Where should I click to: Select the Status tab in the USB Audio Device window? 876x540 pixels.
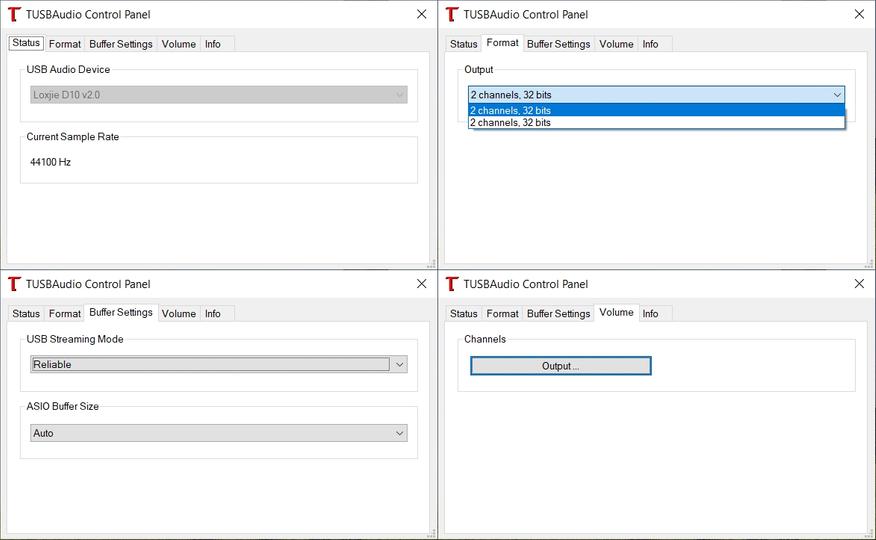(26, 43)
